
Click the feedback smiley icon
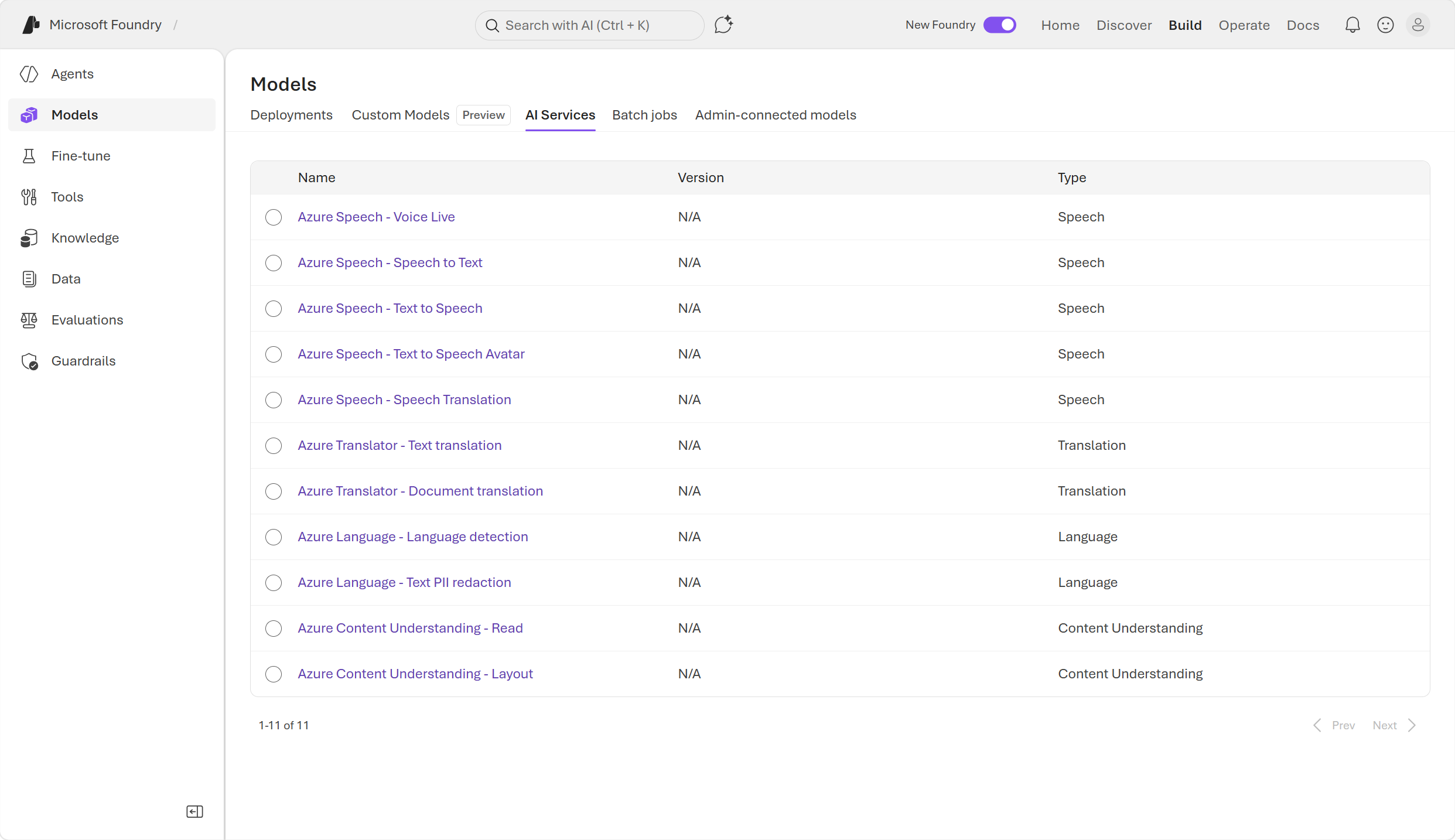[1385, 25]
